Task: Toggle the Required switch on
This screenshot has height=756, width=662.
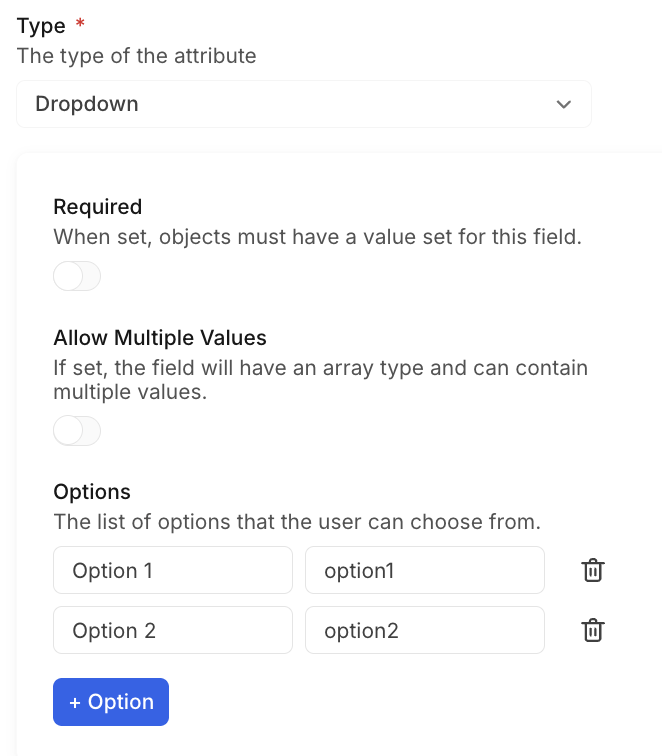Action: pos(77,276)
